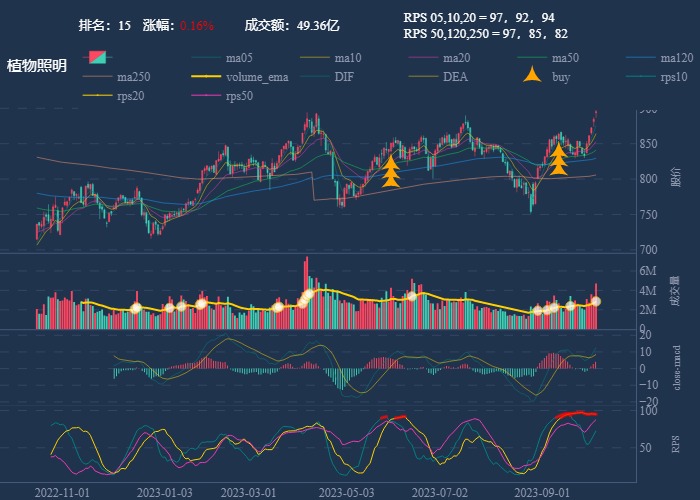Click the rightmost glowing dot on volume chart

coord(596,300)
